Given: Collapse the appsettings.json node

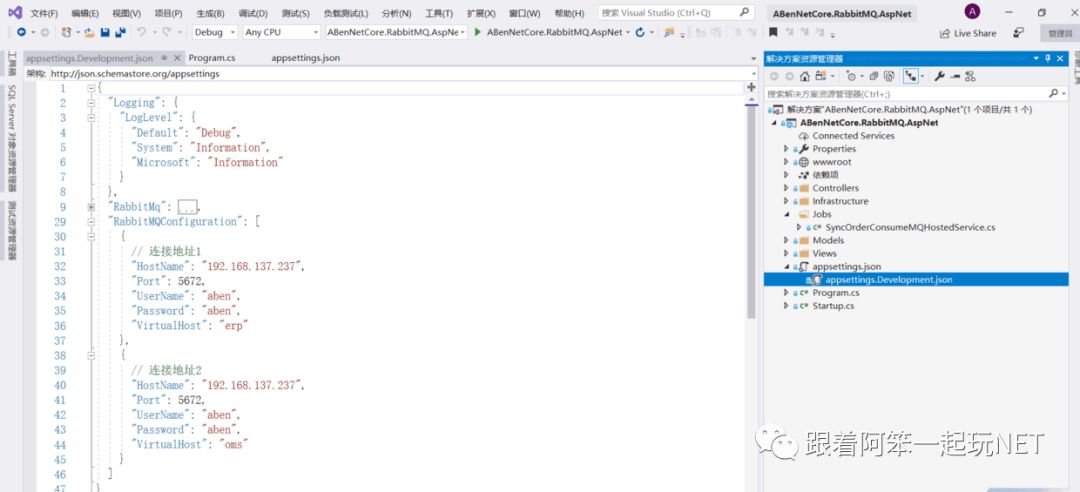Looking at the screenshot, I should coord(786,267).
